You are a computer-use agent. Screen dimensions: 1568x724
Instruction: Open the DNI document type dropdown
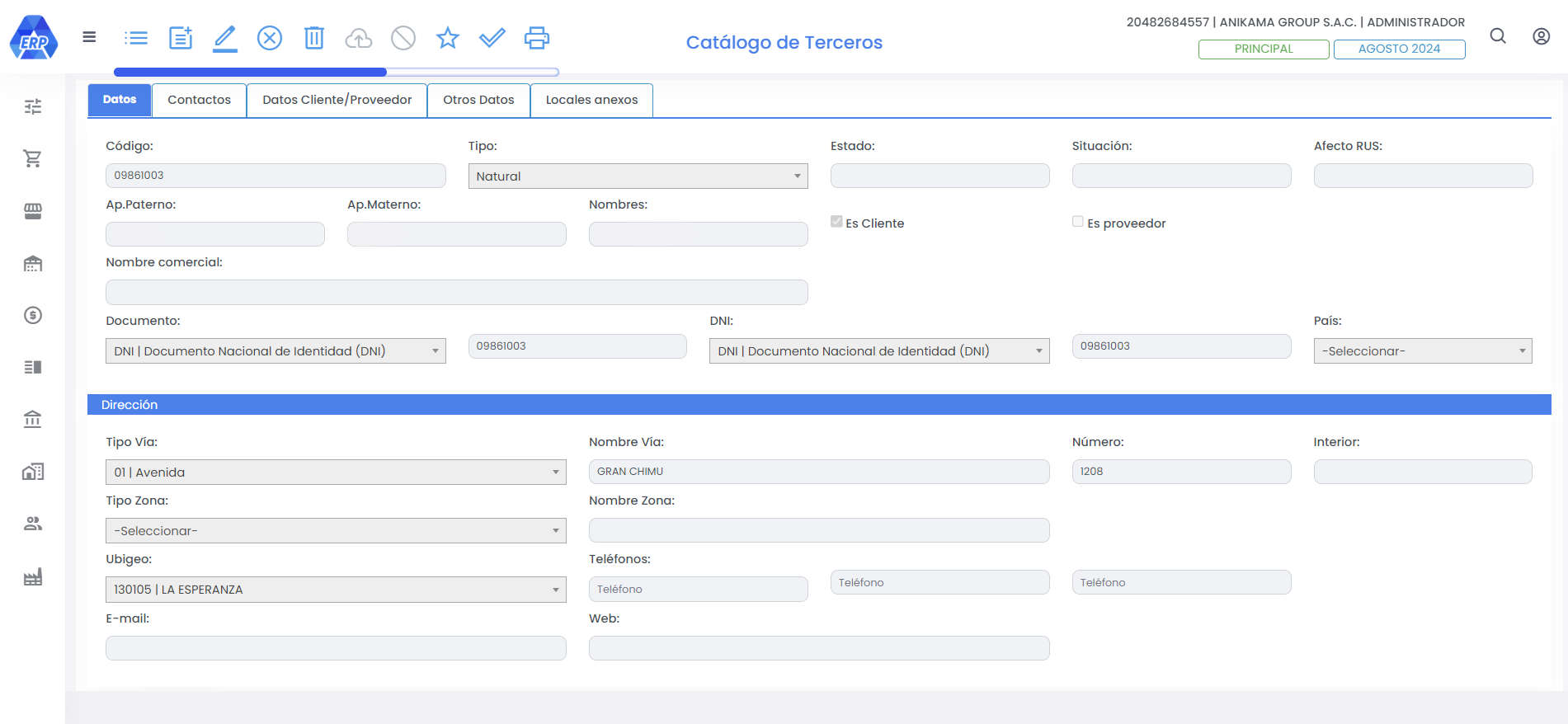[879, 350]
